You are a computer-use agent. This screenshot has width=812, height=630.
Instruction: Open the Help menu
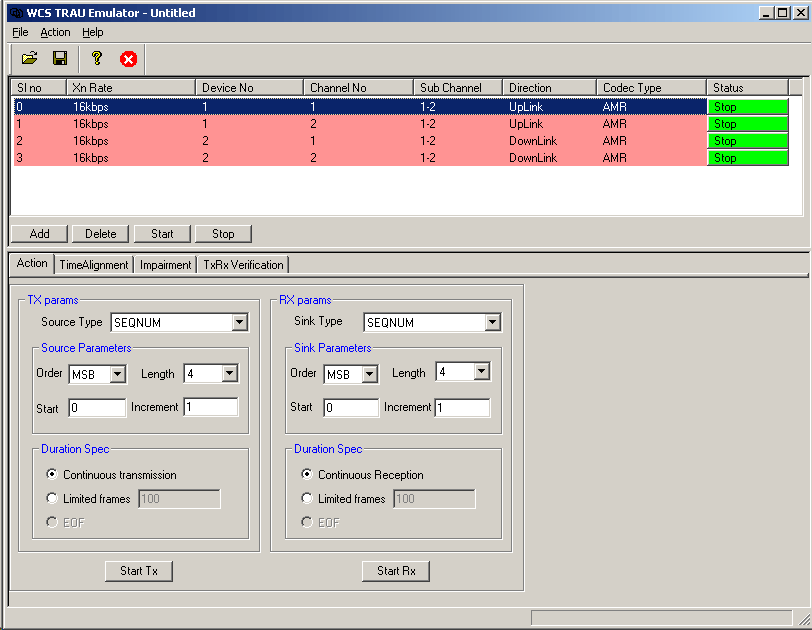(x=93, y=32)
